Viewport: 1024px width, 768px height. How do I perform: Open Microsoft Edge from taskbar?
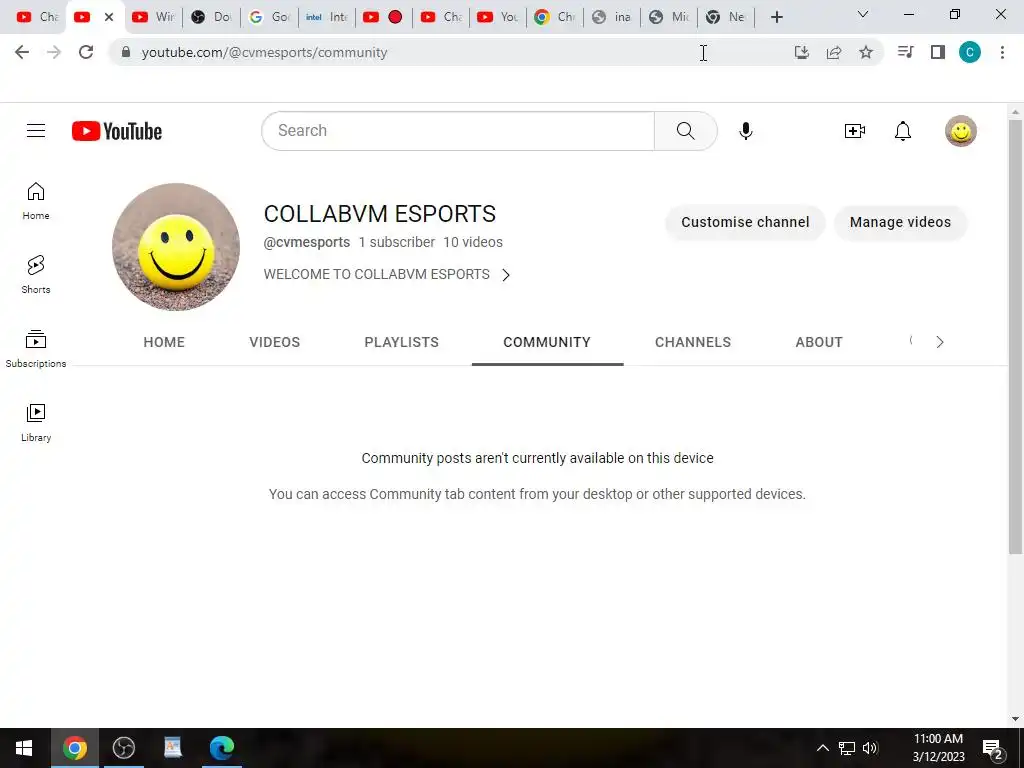(x=222, y=748)
